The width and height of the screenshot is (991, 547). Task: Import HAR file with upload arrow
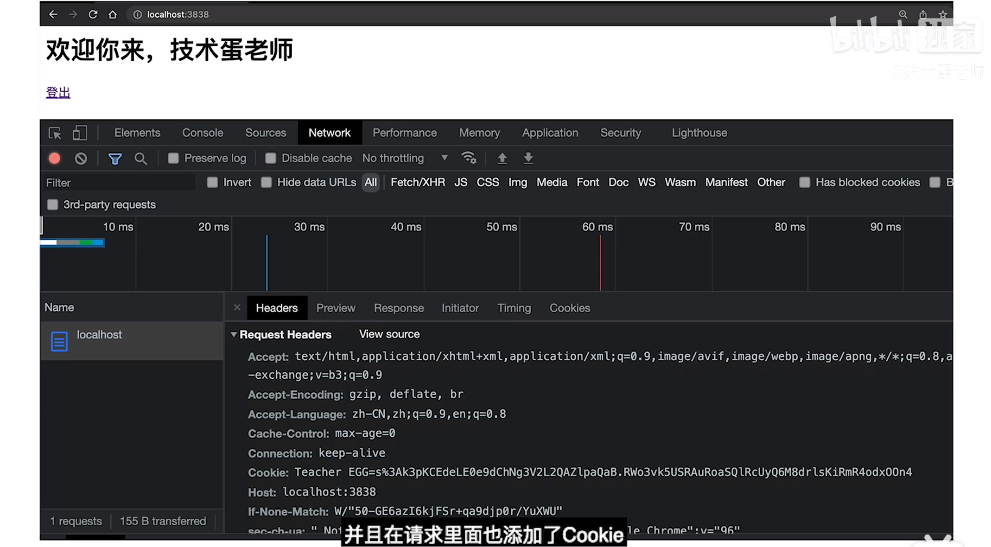(x=502, y=158)
